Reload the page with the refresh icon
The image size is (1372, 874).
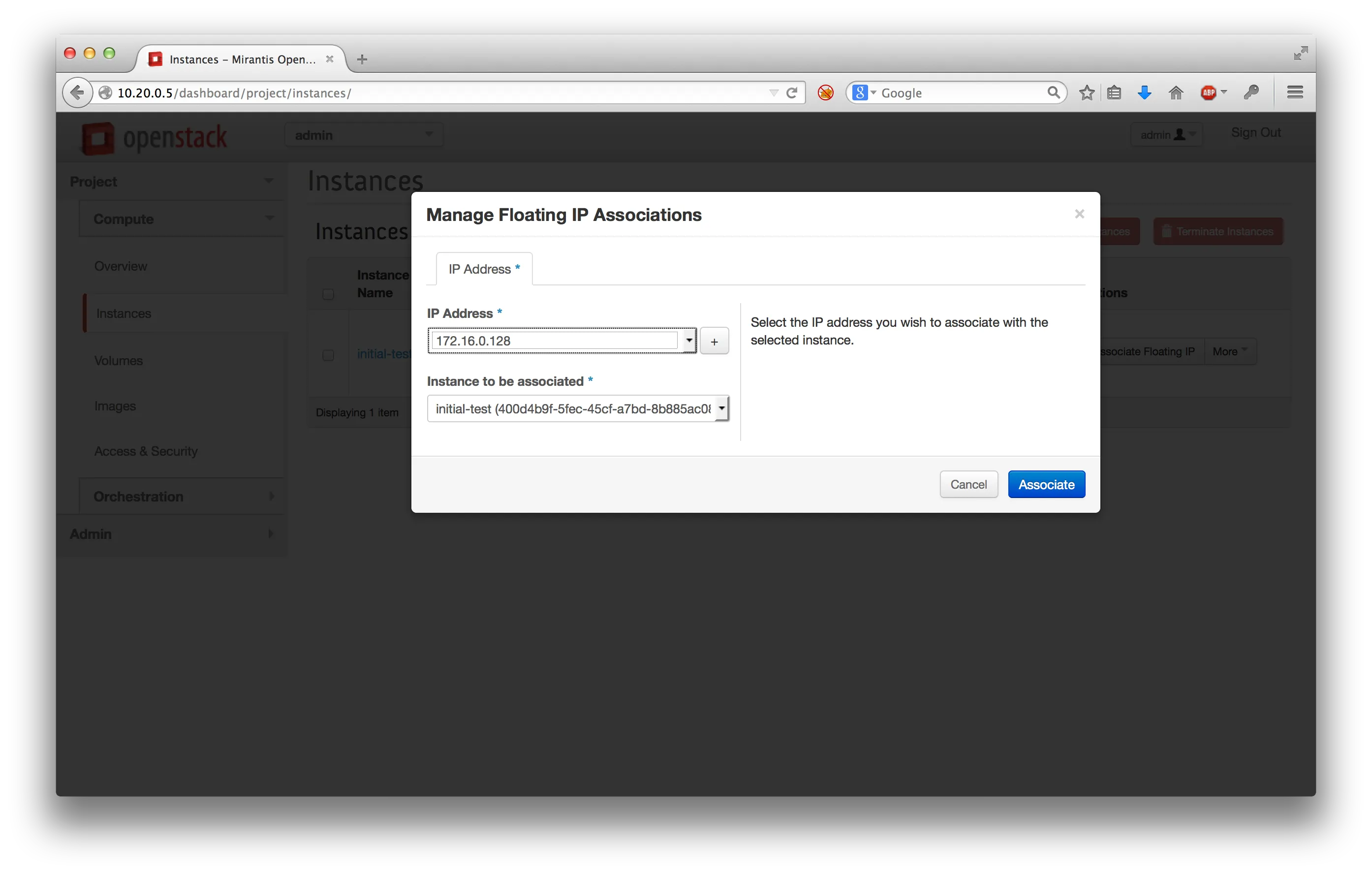[792, 93]
